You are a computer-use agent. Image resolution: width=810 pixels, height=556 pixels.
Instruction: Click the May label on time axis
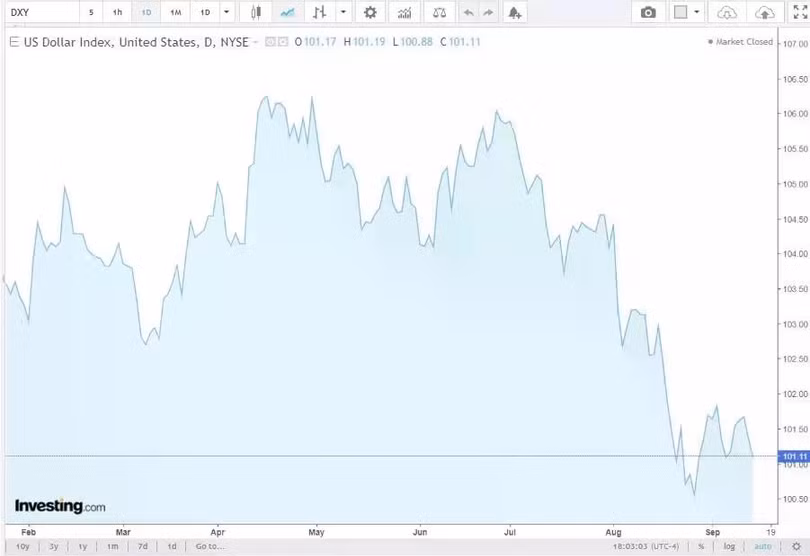point(316,532)
